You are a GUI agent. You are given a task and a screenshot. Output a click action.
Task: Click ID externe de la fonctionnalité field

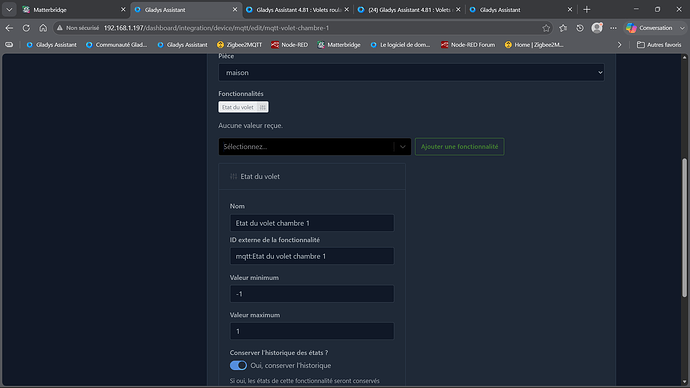(x=312, y=256)
